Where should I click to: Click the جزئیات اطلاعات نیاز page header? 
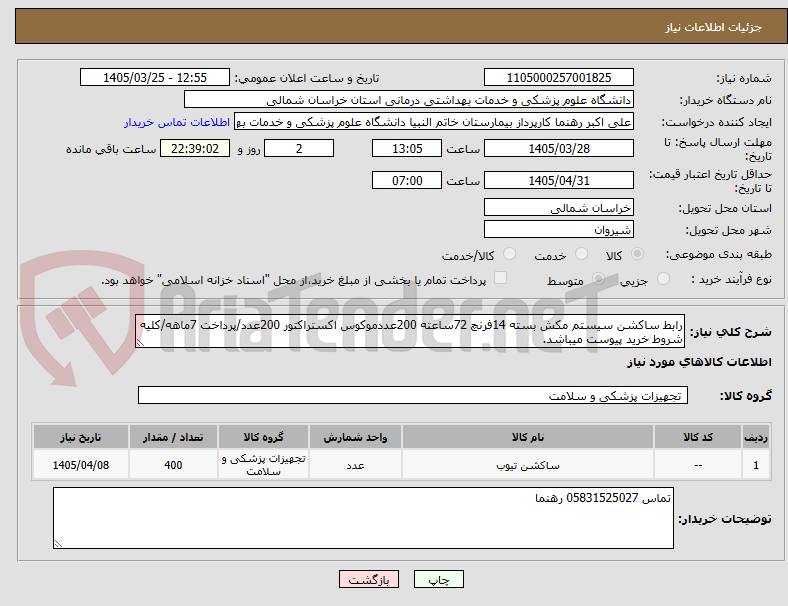click(714, 27)
